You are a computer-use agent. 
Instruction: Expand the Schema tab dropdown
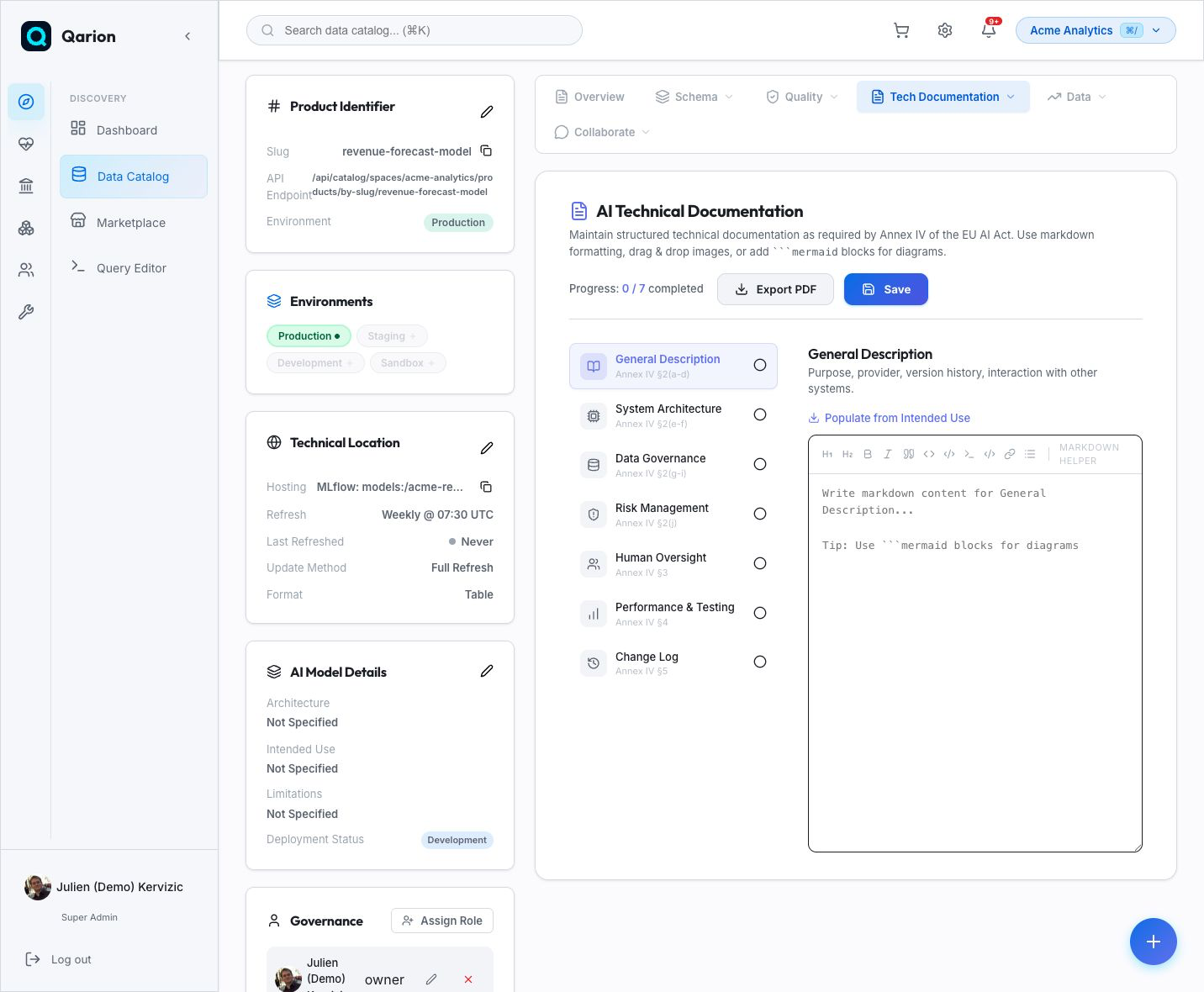tap(729, 97)
